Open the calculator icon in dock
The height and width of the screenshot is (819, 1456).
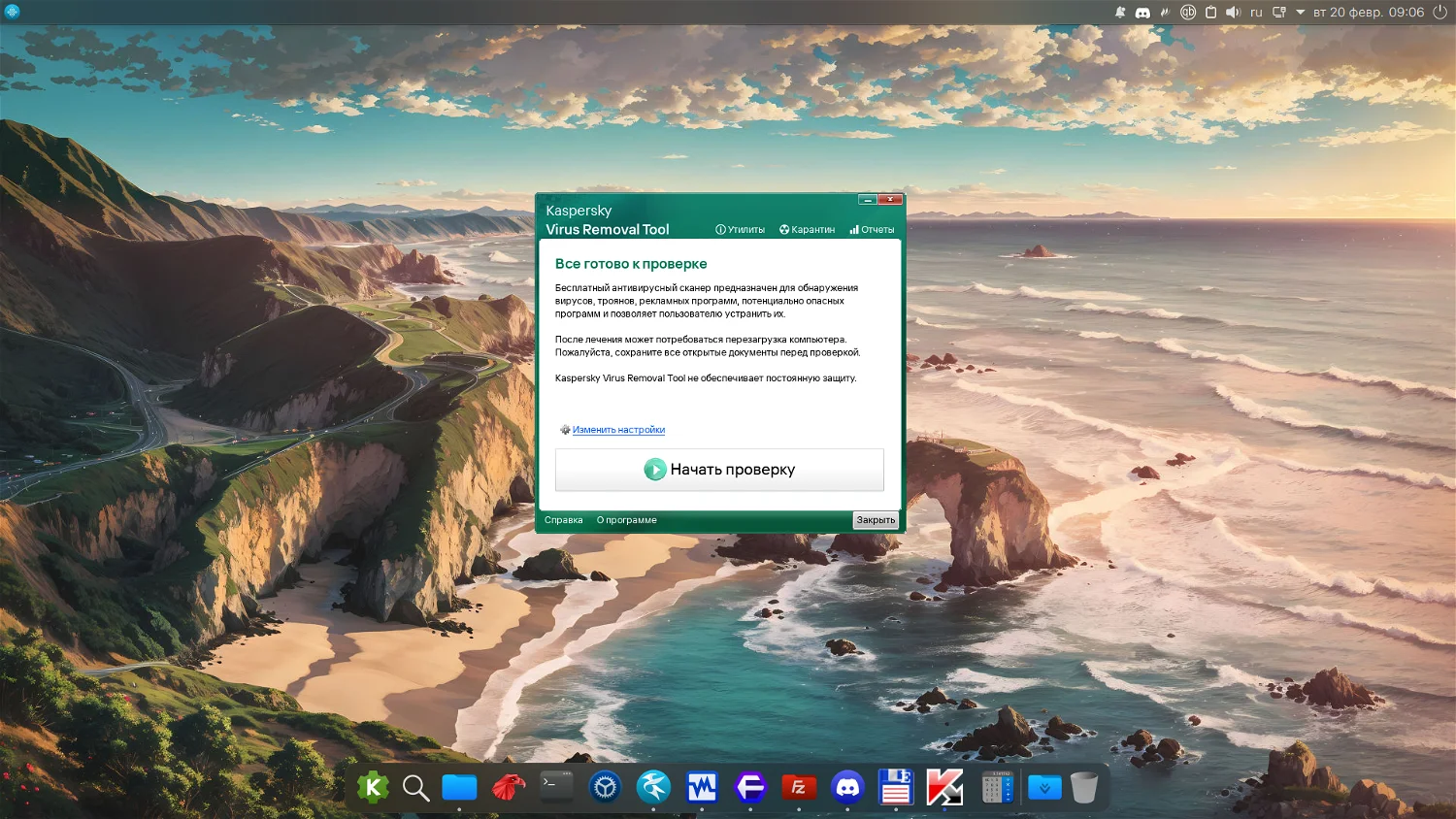coord(997,787)
